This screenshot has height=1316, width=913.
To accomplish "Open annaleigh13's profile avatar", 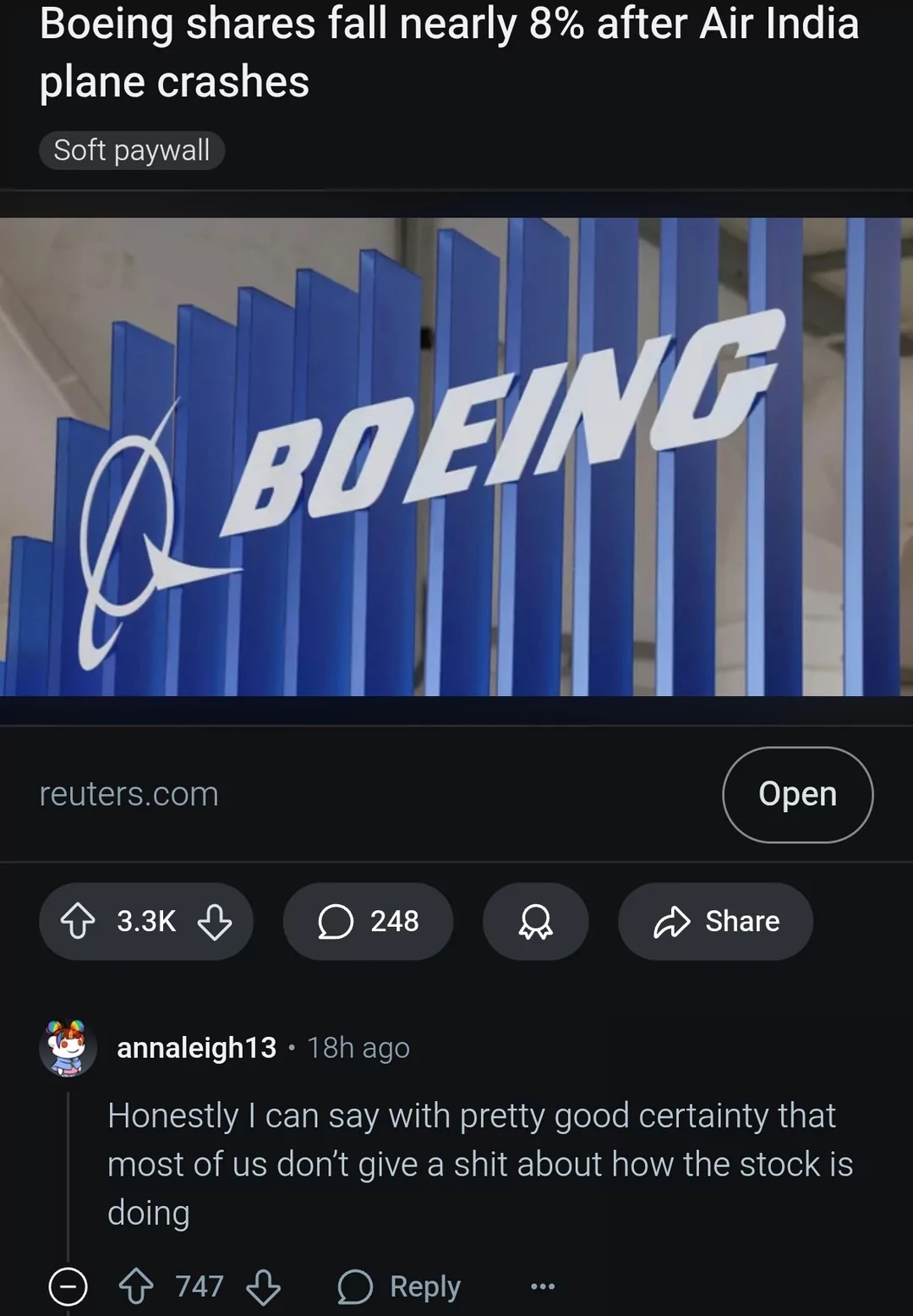I will click(x=68, y=1048).
